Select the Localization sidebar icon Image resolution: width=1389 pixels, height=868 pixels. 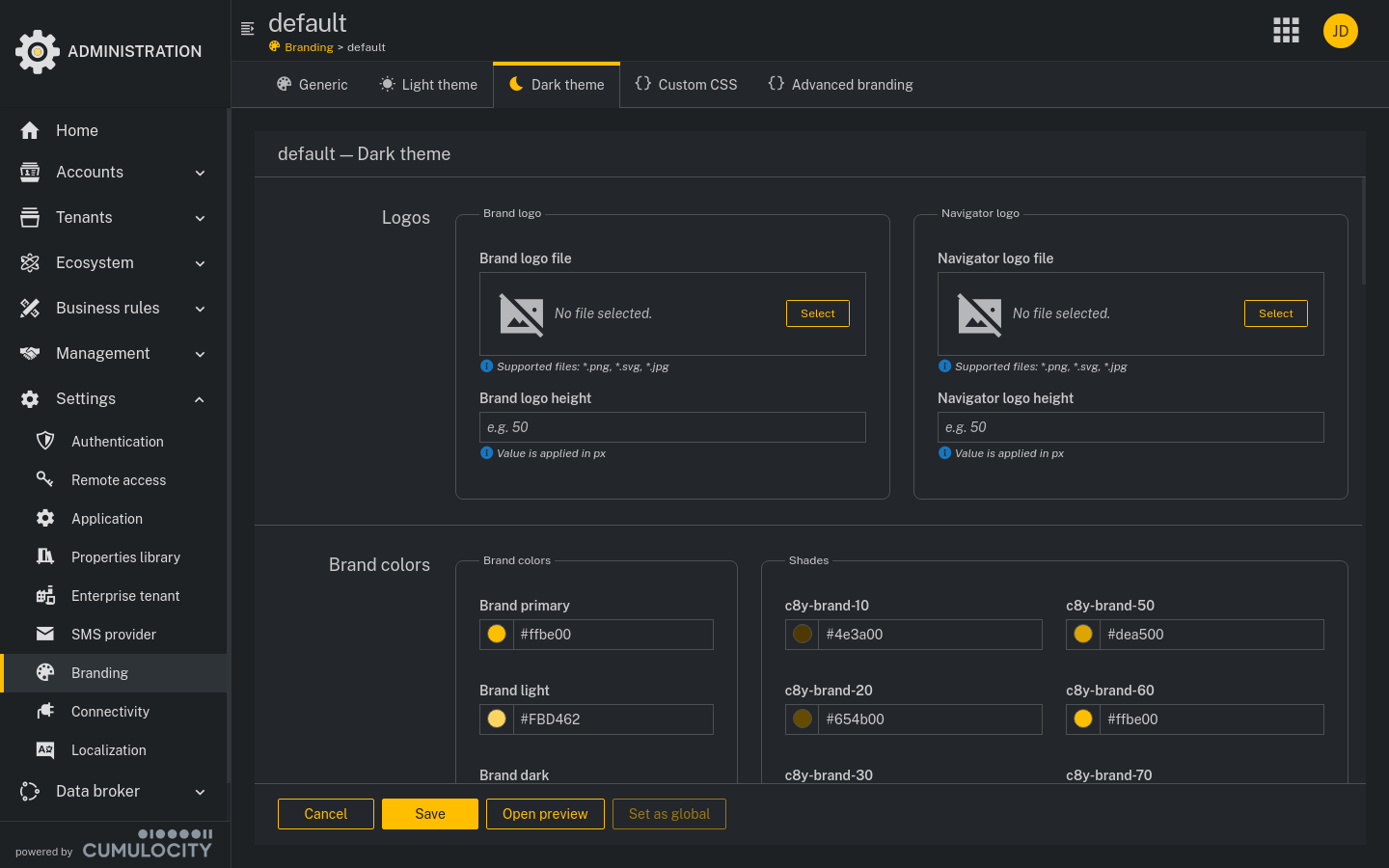[45, 749]
